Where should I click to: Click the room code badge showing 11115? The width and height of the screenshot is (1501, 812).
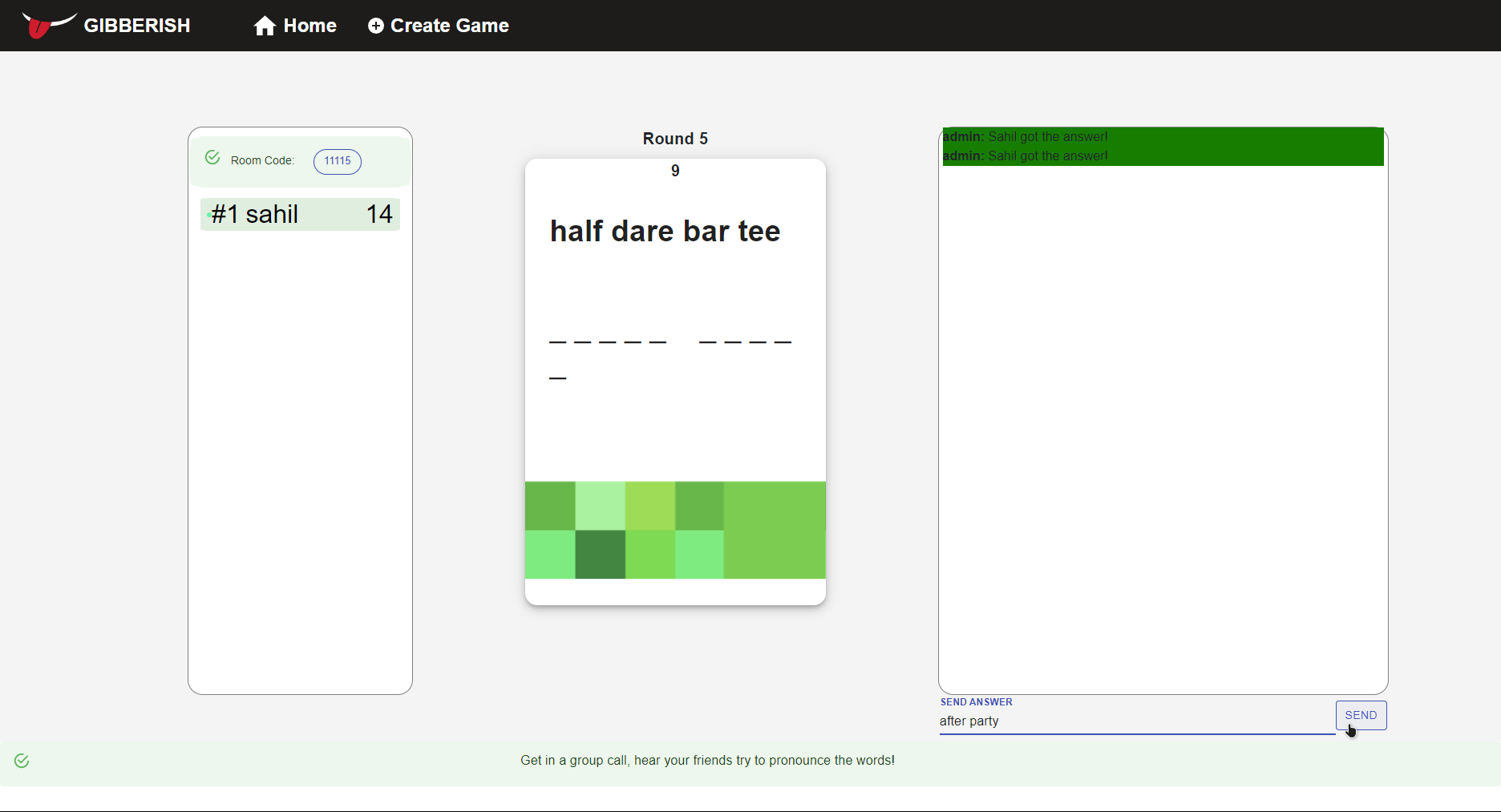click(337, 161)
